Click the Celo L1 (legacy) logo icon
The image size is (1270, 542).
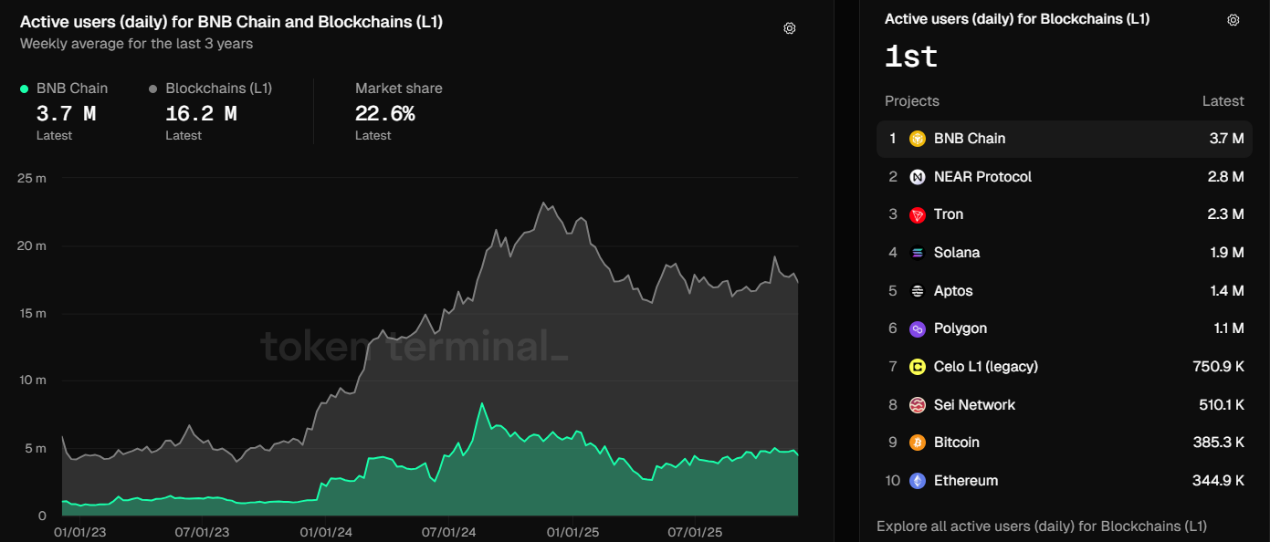[x=917, y=367]
